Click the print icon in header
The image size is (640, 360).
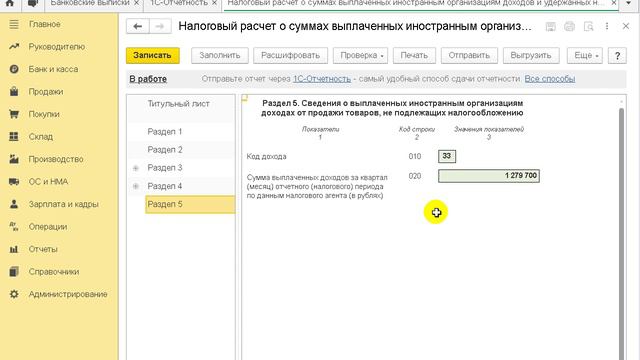click(x=569, y=27)
